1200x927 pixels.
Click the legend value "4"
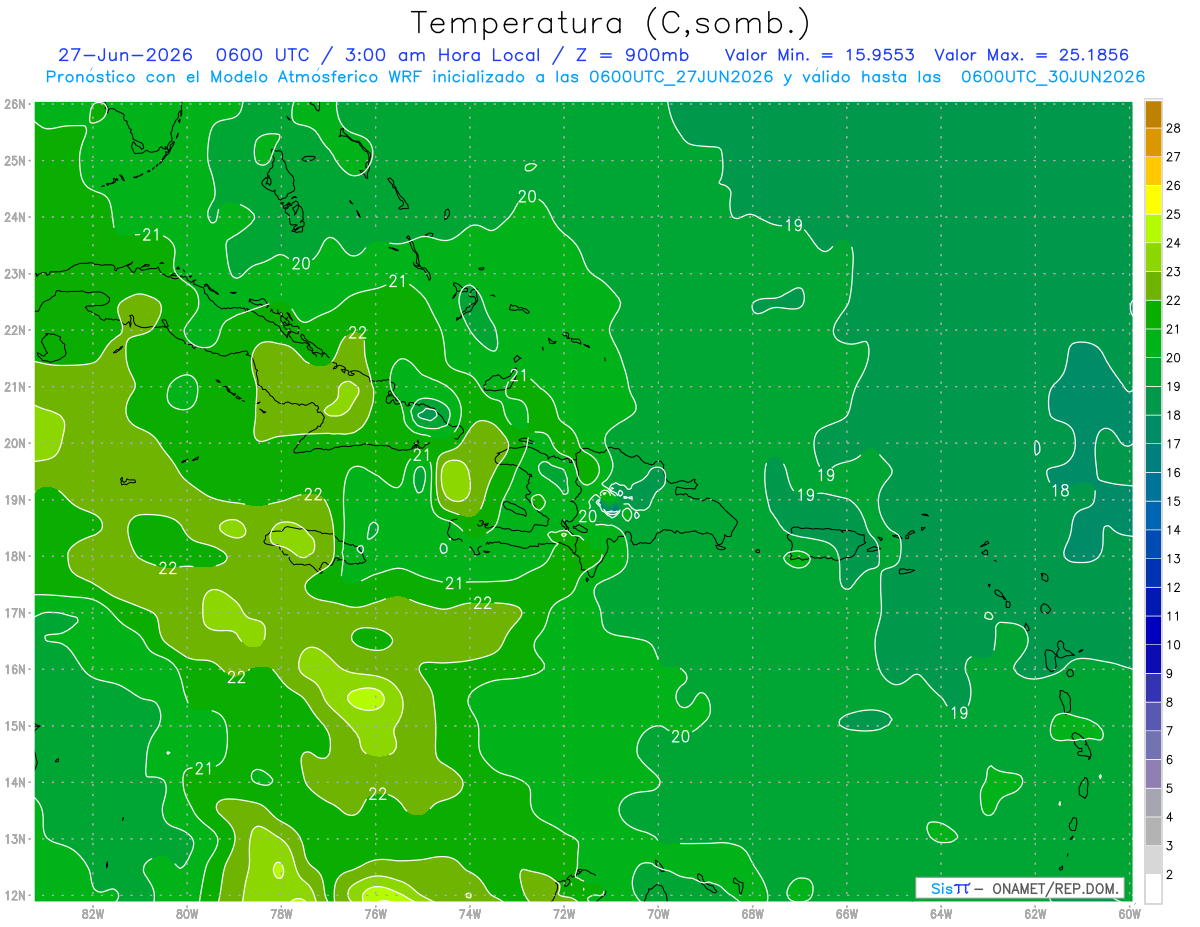[x=1170, y=818]
